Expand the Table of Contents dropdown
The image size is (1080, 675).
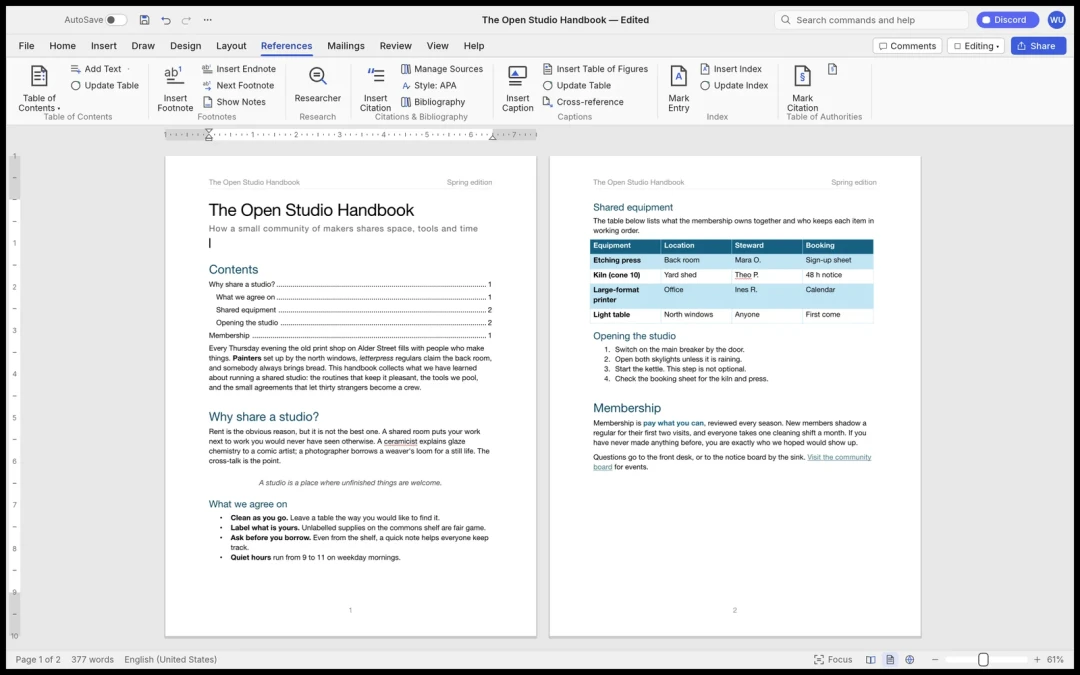pyautogui.click(x=39, y=89)
